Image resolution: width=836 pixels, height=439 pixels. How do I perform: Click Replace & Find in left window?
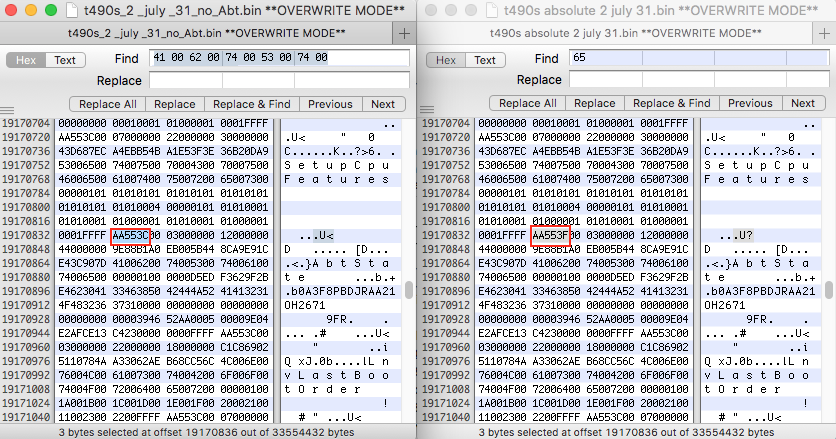coord(252,104)
